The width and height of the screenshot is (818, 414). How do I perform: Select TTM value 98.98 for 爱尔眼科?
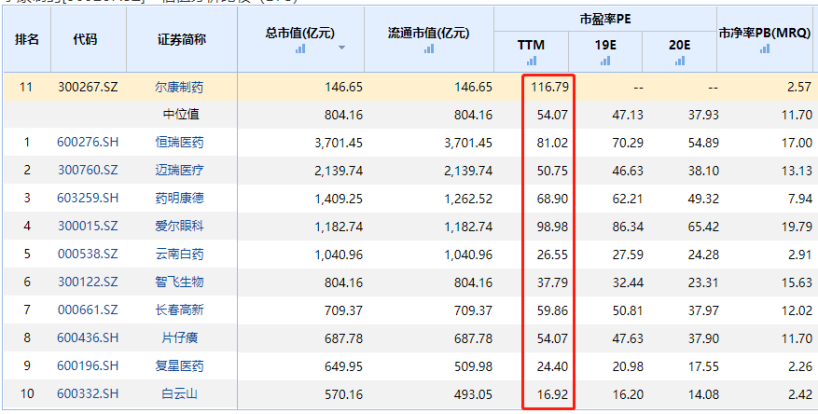click(x=552, y=226)
